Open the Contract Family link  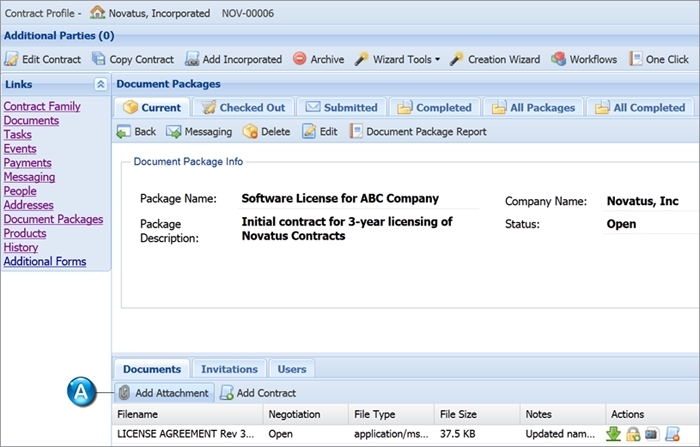coord(42,106)
